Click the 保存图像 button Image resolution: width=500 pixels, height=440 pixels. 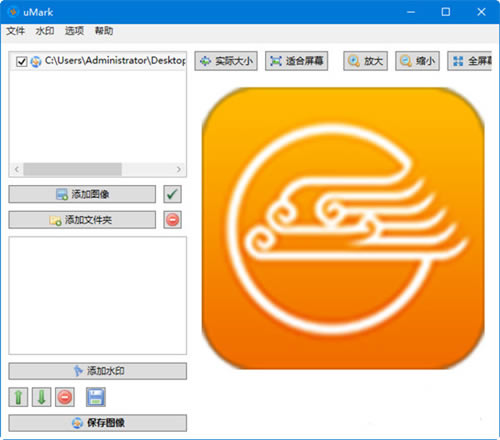98,423
